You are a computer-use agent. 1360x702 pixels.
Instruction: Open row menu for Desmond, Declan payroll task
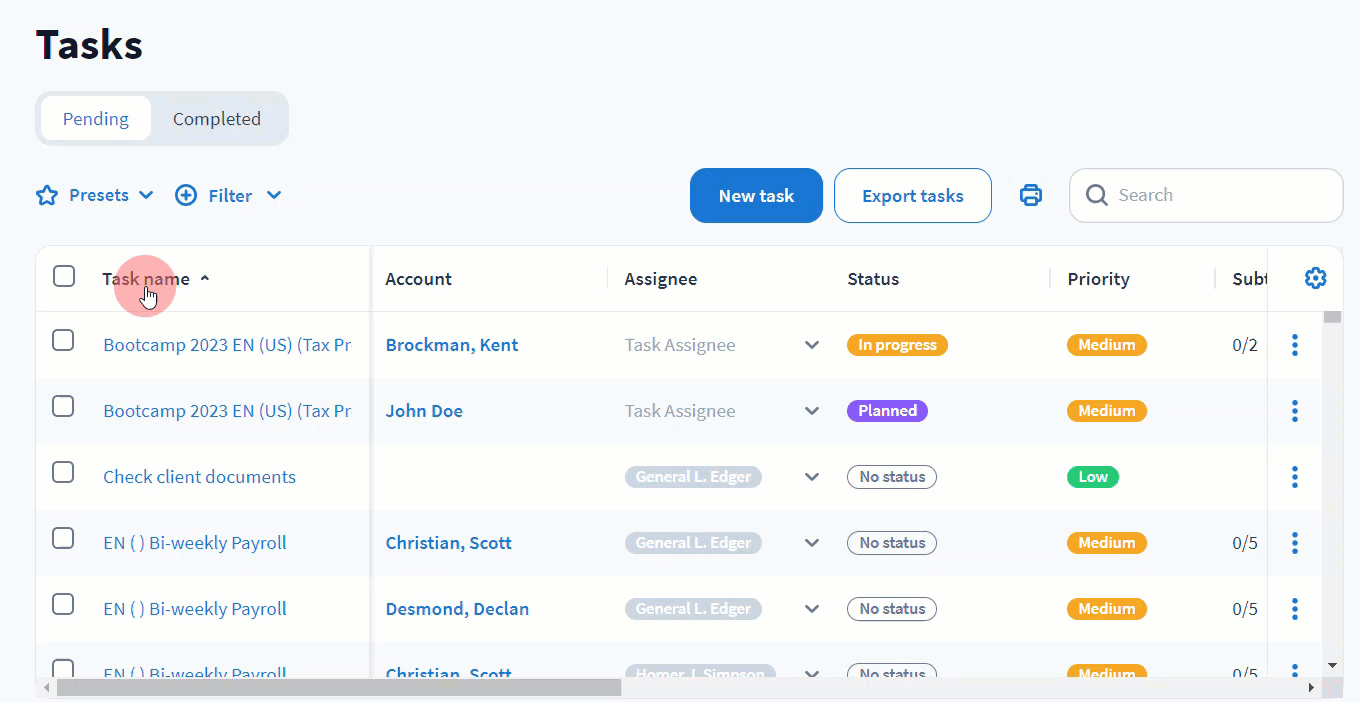pyautogui.click(x=1294, y=609)
